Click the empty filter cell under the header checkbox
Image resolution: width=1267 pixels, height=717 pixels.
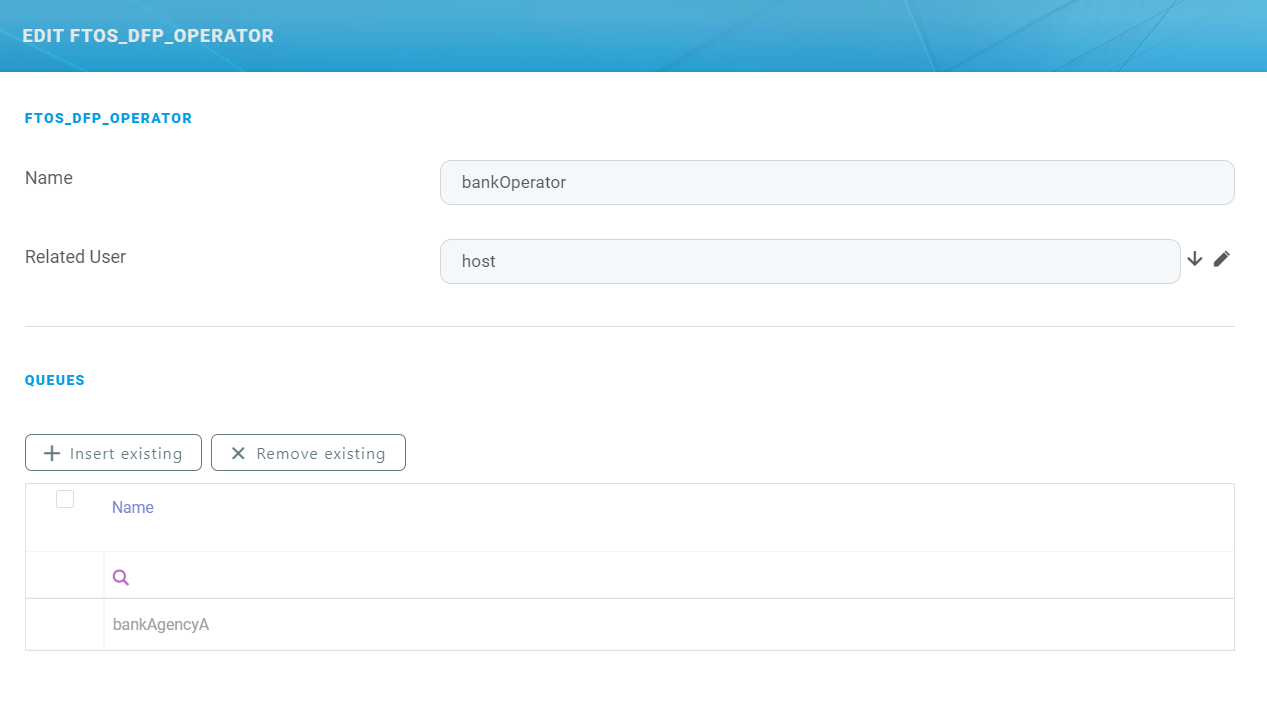tap(65, 577)
